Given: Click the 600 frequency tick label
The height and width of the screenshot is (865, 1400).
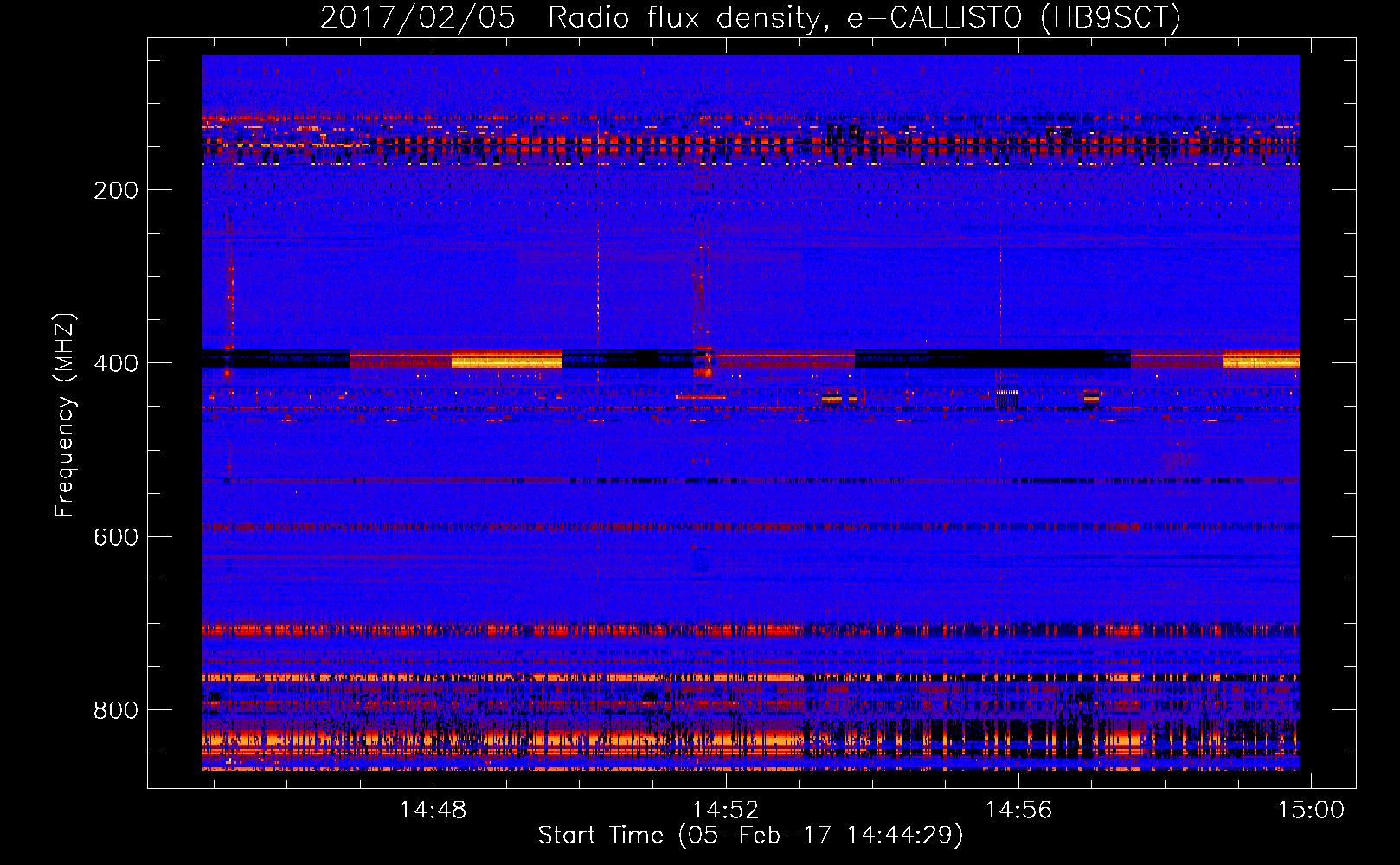Looking at the screenshot, I should pyautogui.click(x=116, y=537).
